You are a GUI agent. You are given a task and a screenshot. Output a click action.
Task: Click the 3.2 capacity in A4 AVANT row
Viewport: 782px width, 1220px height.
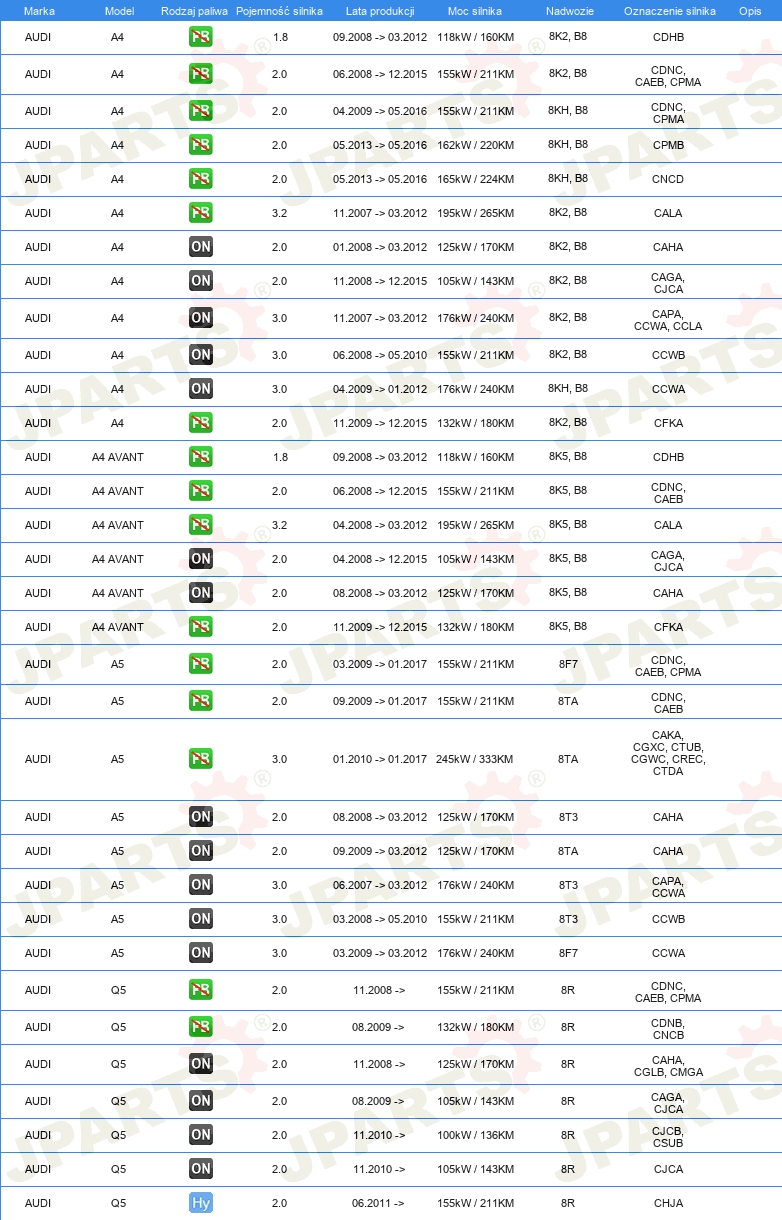(x=279, y=525)
